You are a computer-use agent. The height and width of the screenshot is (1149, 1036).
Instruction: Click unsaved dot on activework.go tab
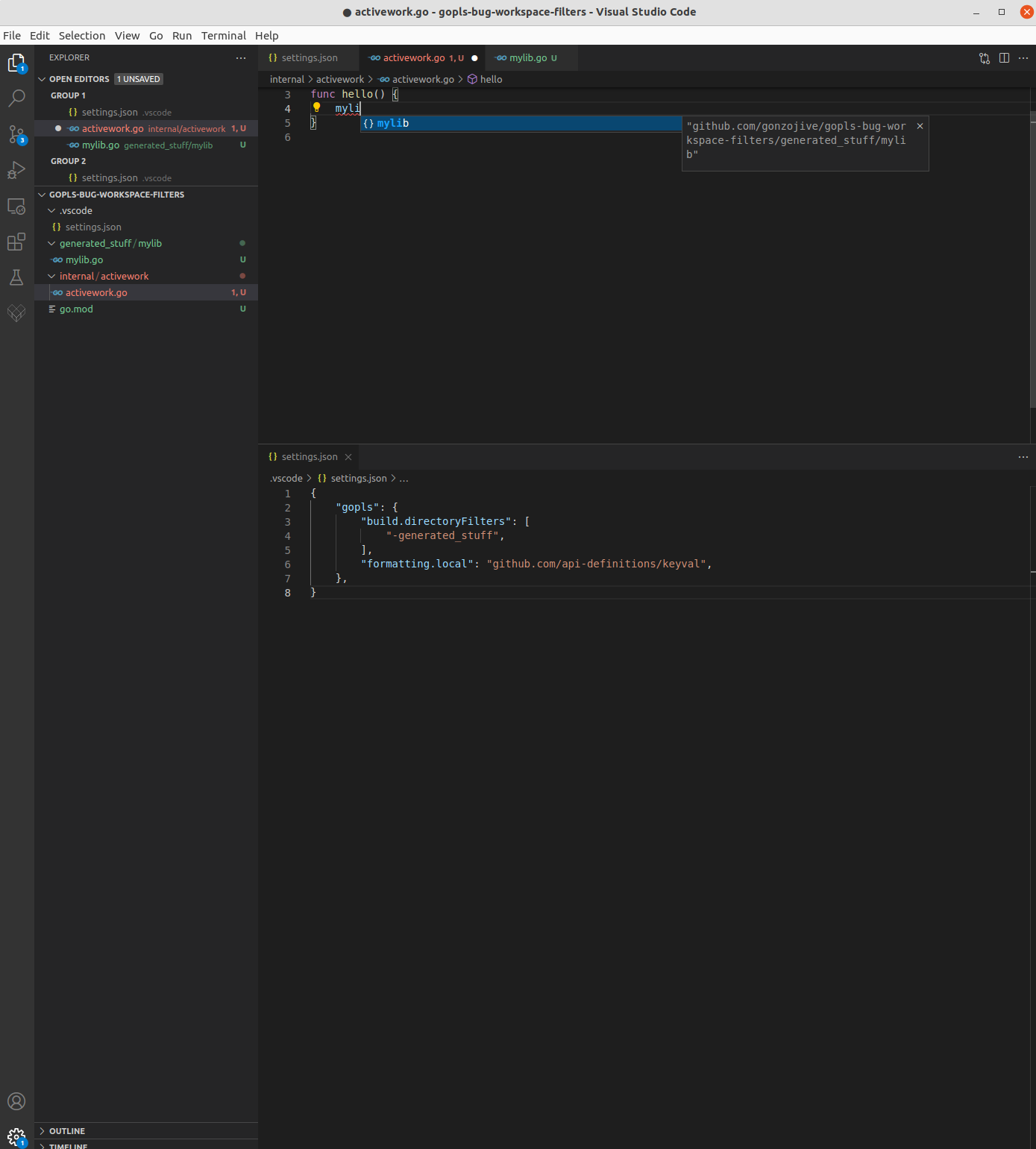(474, 57)
